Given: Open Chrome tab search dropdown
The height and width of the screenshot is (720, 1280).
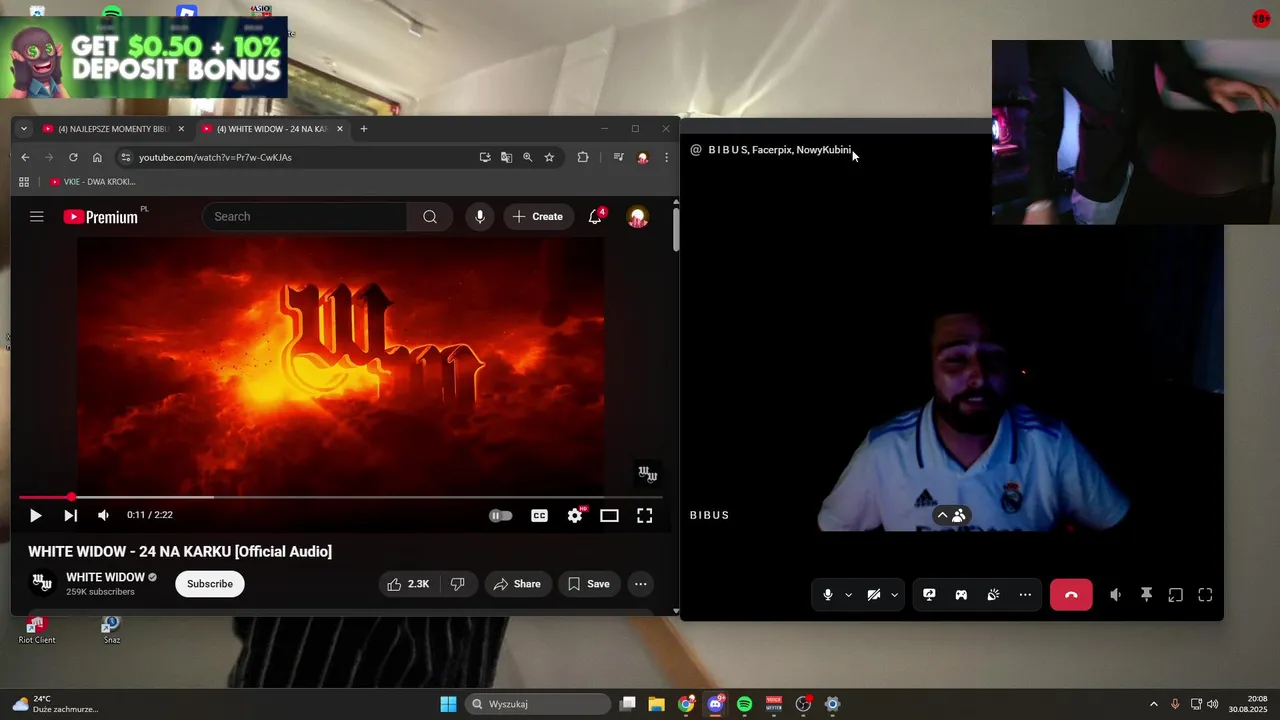Looking at the screenshot, I should pos(24,129).
